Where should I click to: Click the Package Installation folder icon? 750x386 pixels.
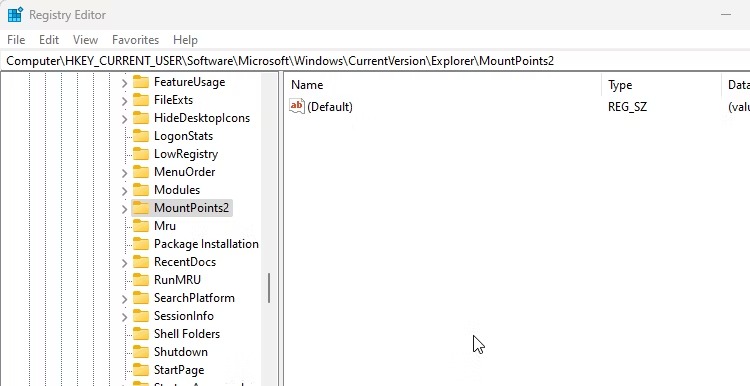(x=141, y=244)
